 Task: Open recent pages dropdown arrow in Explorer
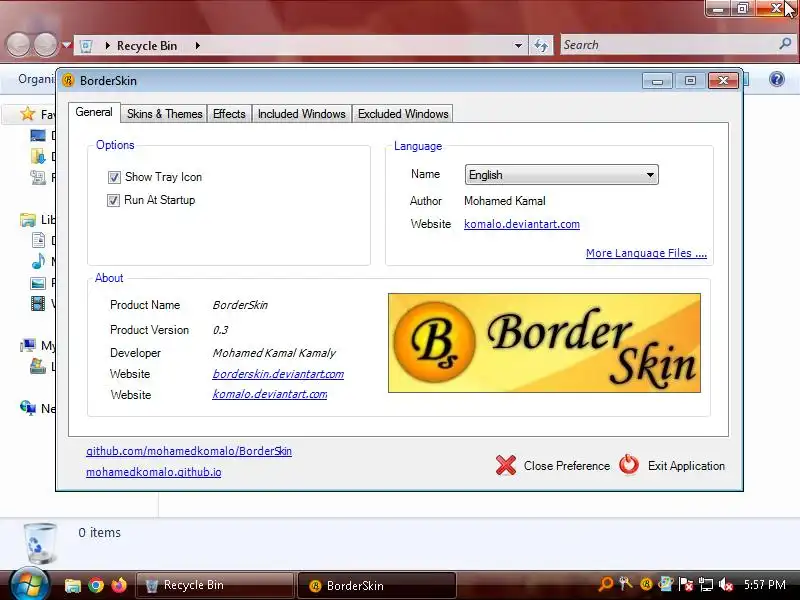pyautogui.click(x=66, y=45)
